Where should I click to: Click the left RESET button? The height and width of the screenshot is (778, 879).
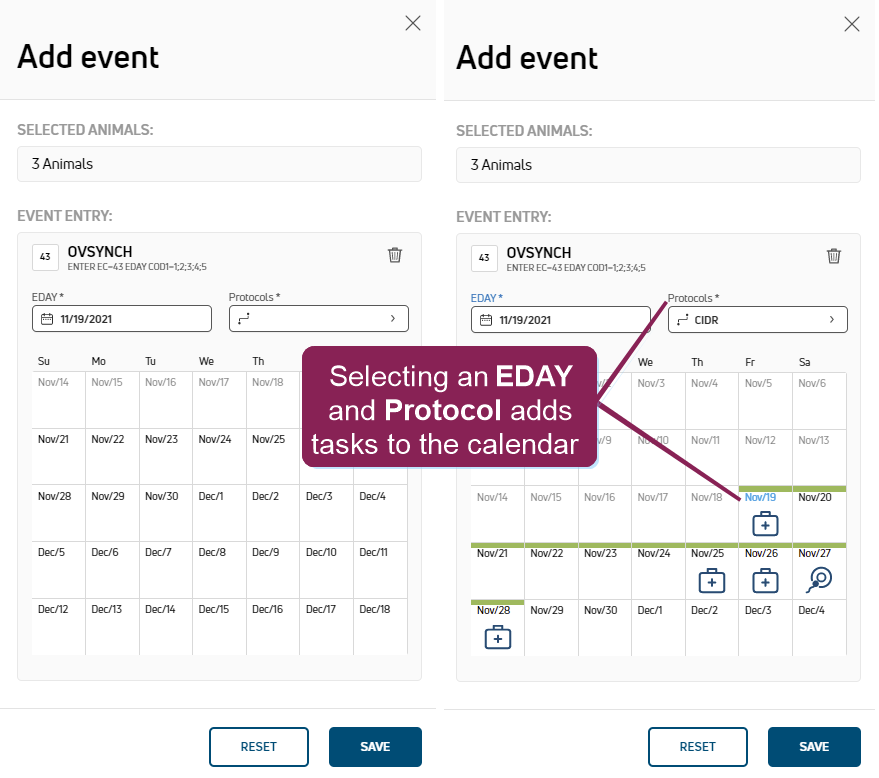pyautogui.click(x=258, y=746)
